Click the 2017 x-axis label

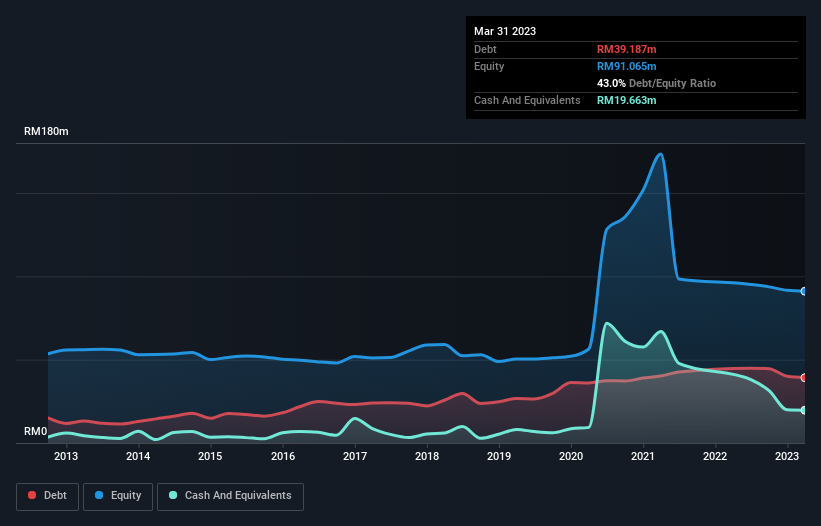(355, 456)
